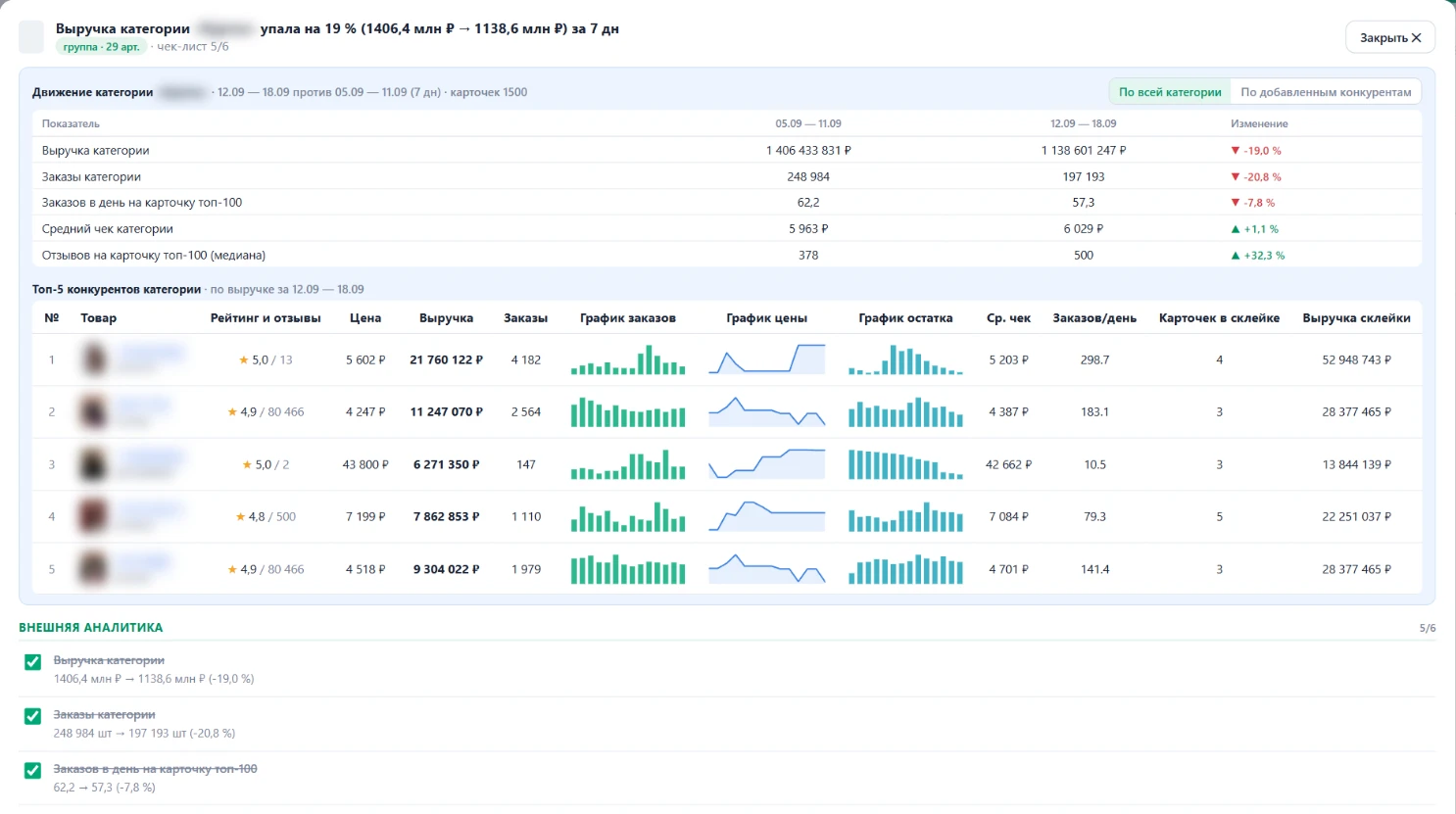1456x814 pixels.
Task: Switch to По добавленным конкурентам tab
Action: tap(1326, 92)
